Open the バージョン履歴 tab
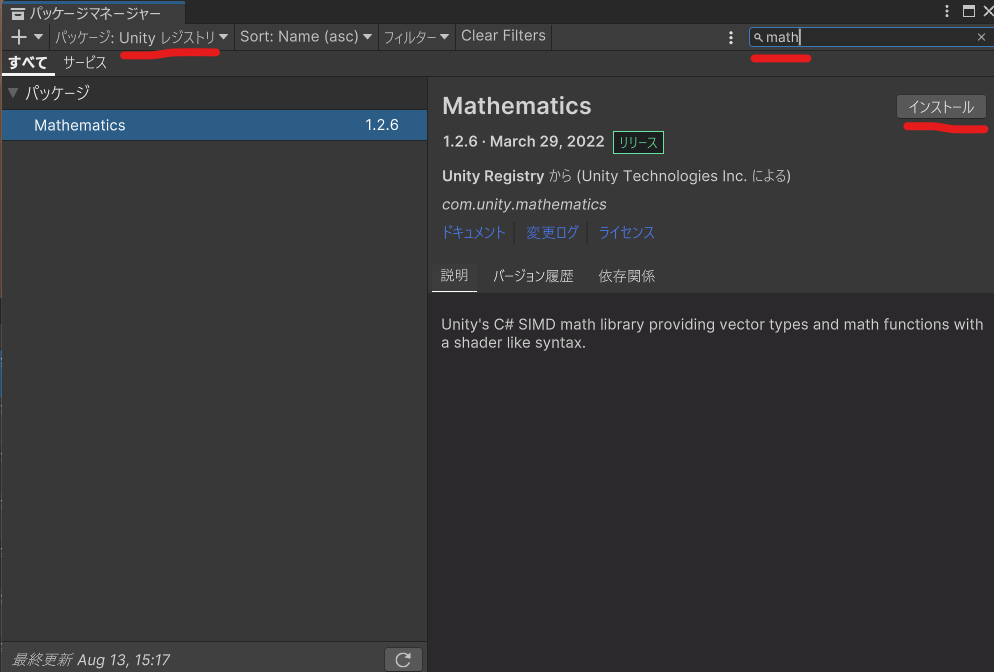Image resolution: width=994 pixels, height=672 pixels. 533,276
